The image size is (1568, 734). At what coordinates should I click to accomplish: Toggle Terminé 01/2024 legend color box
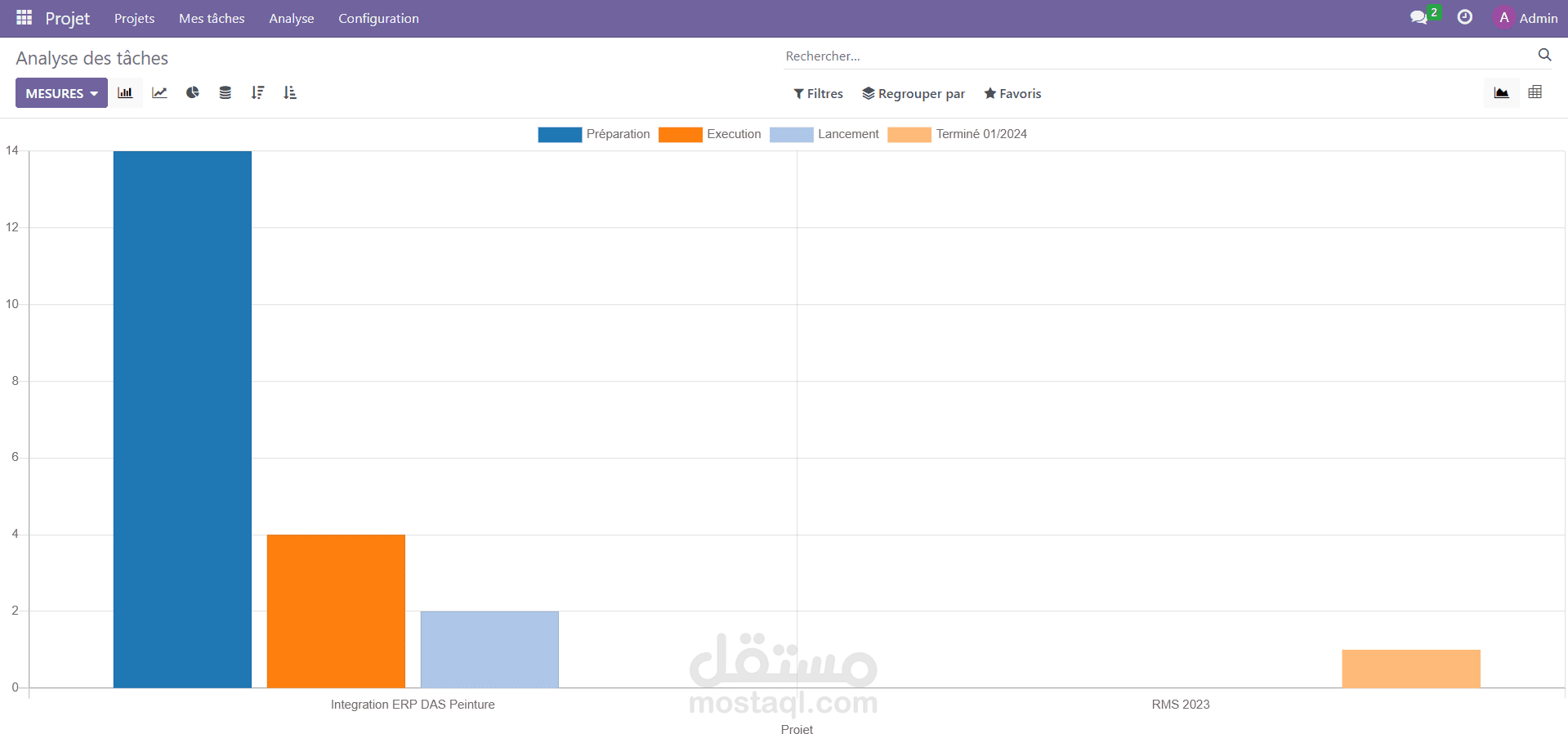point(909,134)
